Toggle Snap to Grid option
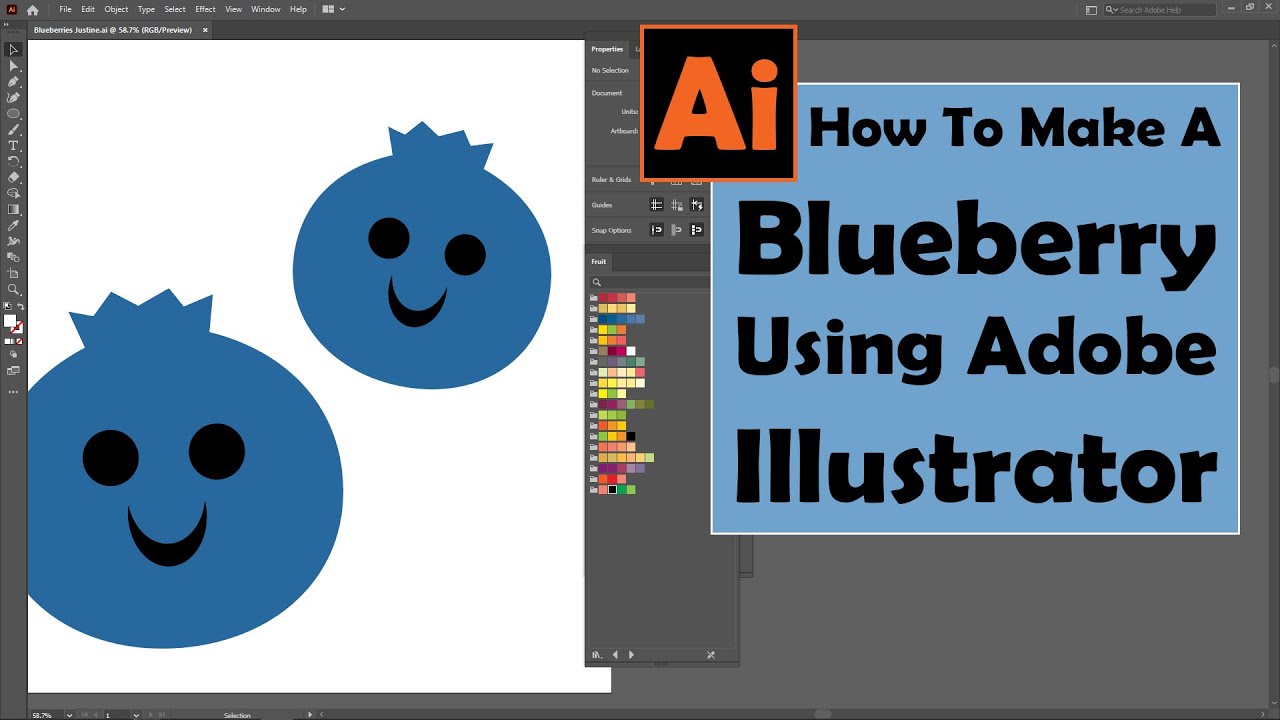1280x720 pixels. (696, 229)
